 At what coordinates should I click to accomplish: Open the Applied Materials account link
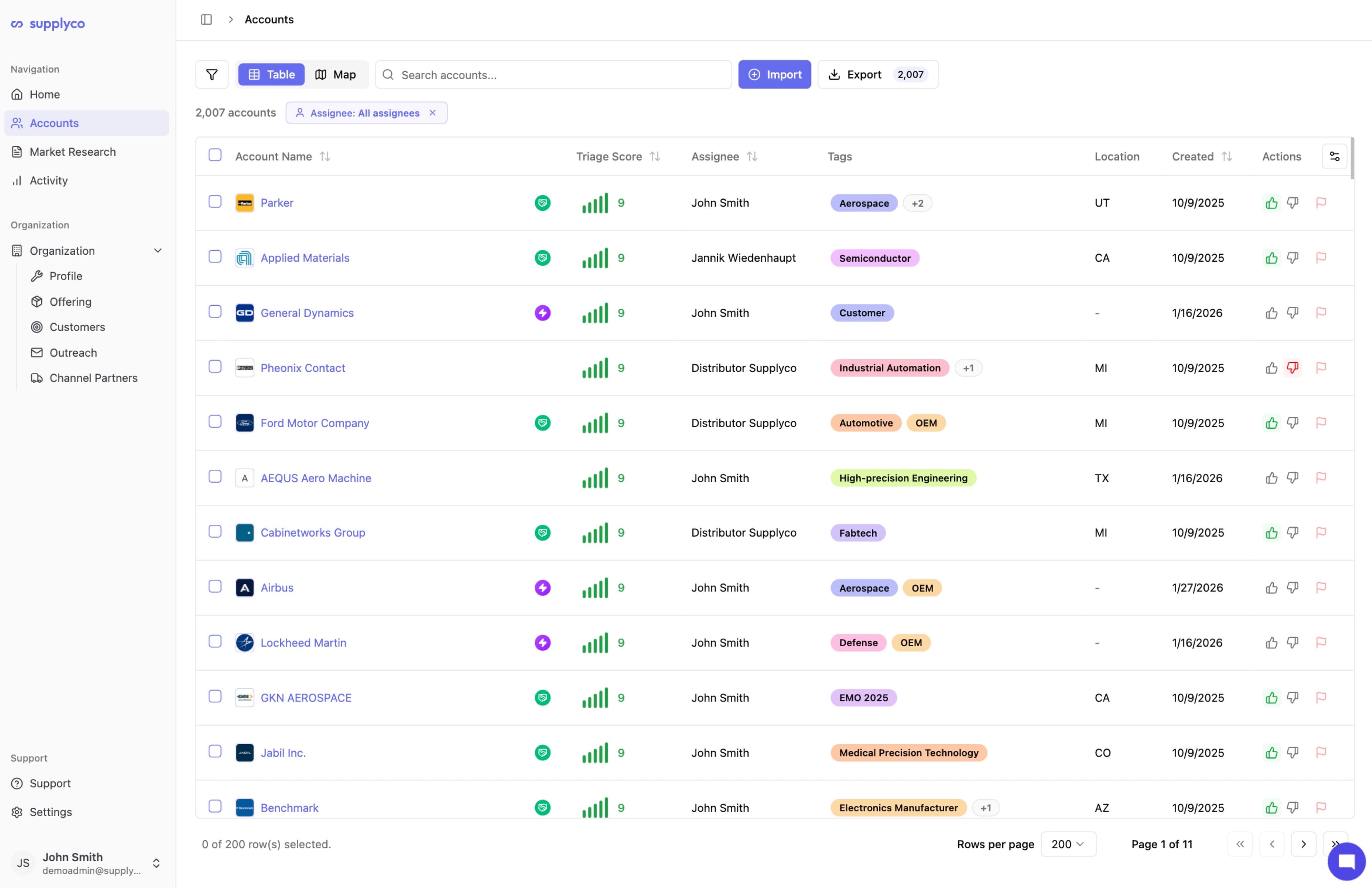click(x=305, y=258)
